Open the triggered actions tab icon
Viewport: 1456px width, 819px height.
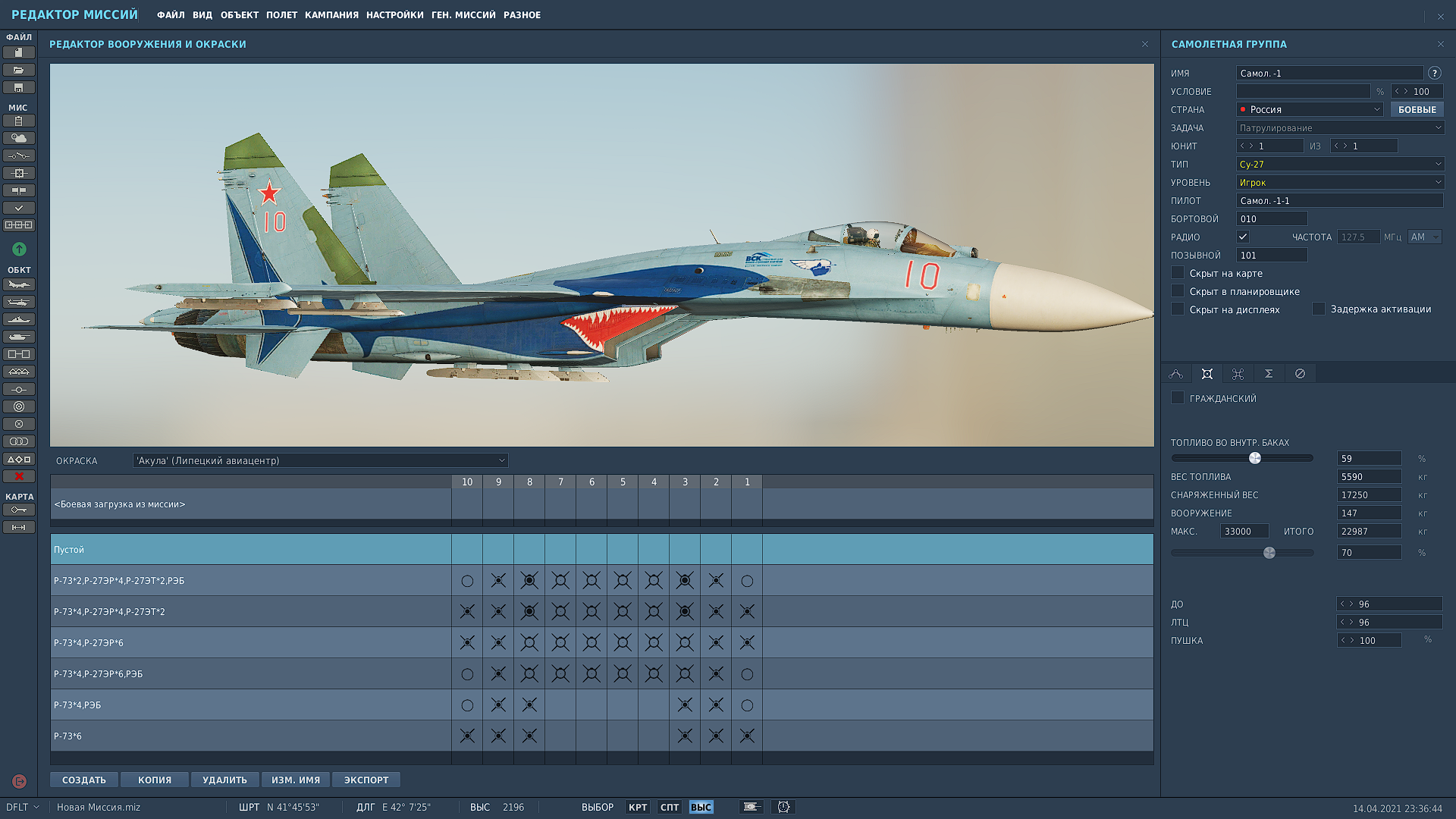[1238, 374]
